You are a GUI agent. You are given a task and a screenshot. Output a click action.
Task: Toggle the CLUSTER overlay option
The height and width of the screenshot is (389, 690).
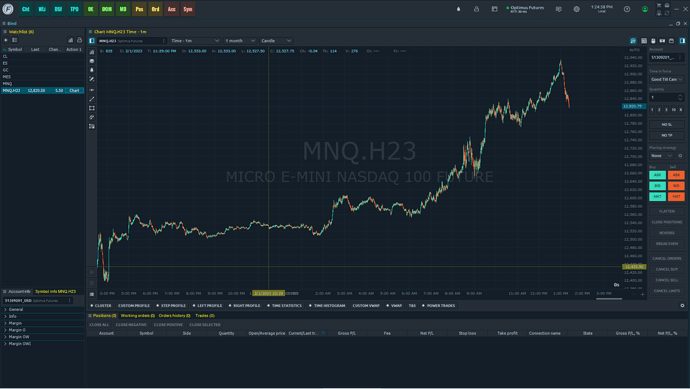(x=101, y=305)
